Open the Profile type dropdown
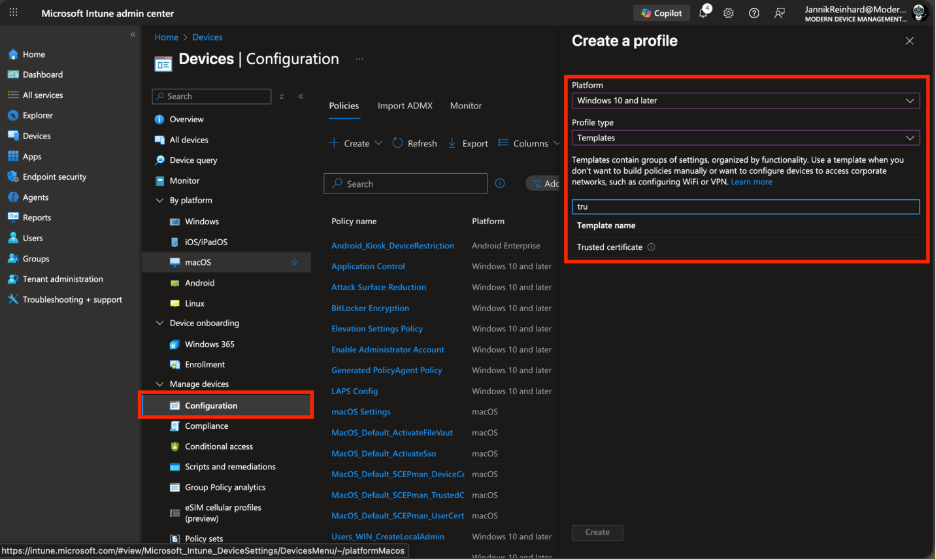 click(x=745, y=138)
